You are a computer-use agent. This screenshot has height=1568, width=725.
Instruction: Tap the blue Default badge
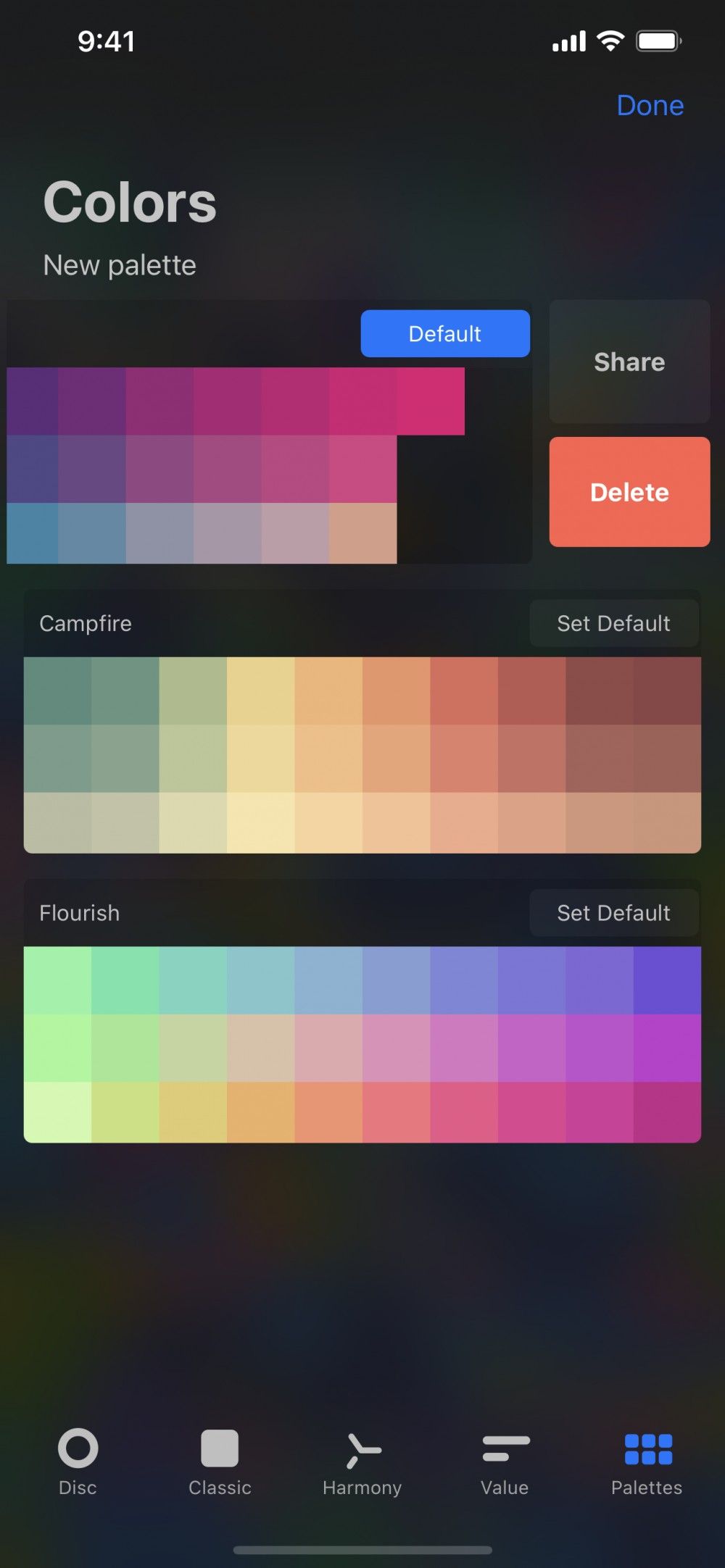click(x=445, y=333)
